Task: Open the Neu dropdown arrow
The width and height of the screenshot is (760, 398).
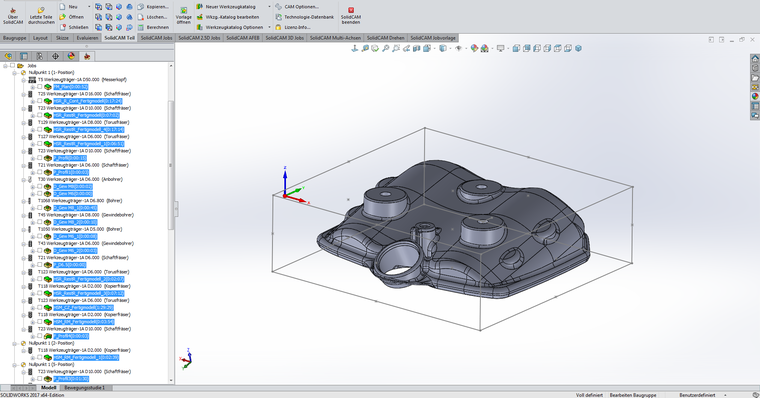Action: pos(89,7)
